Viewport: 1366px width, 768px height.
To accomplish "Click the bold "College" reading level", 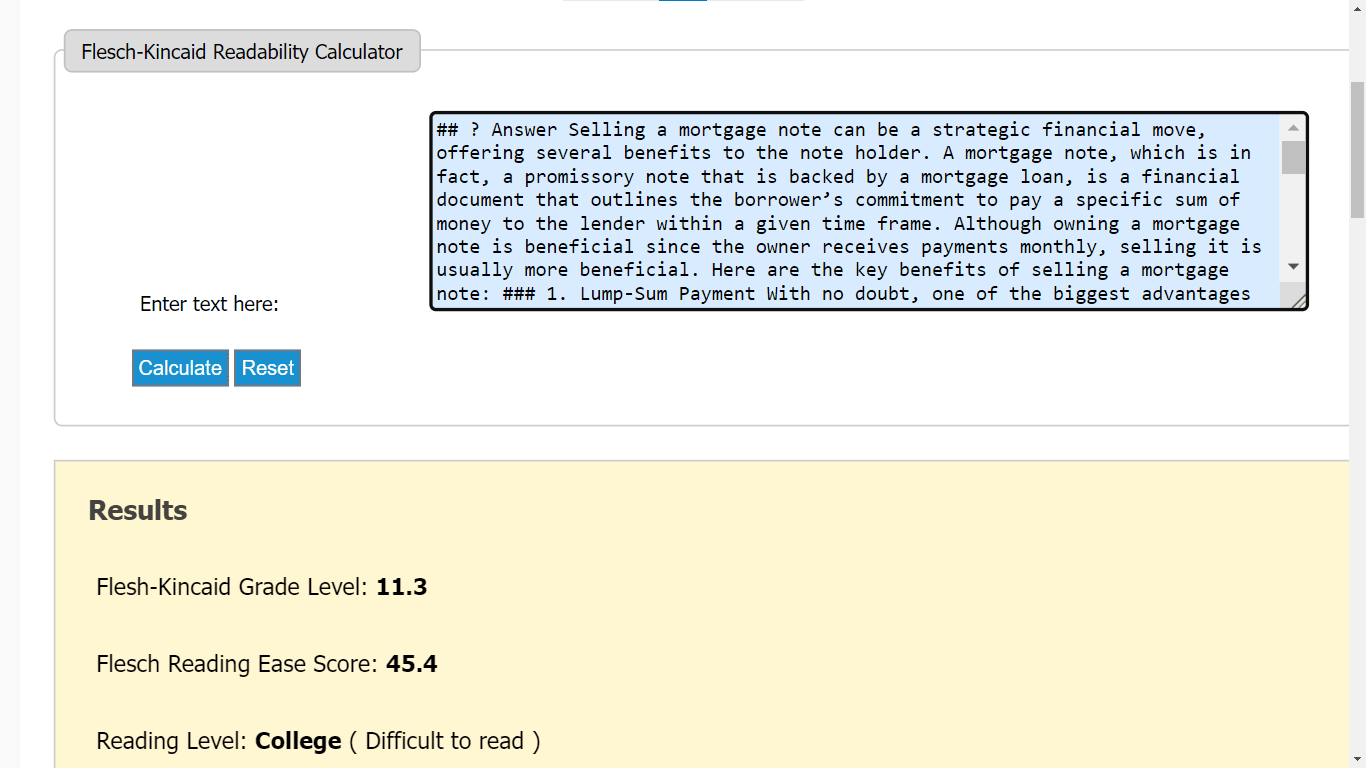I will tap(298, 741).
